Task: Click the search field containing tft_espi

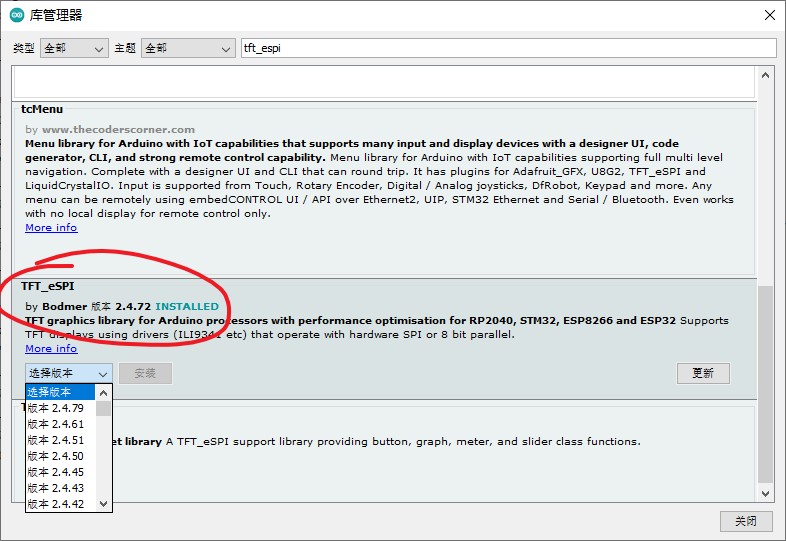Action: pyautogui.click(x=508, y=48)
